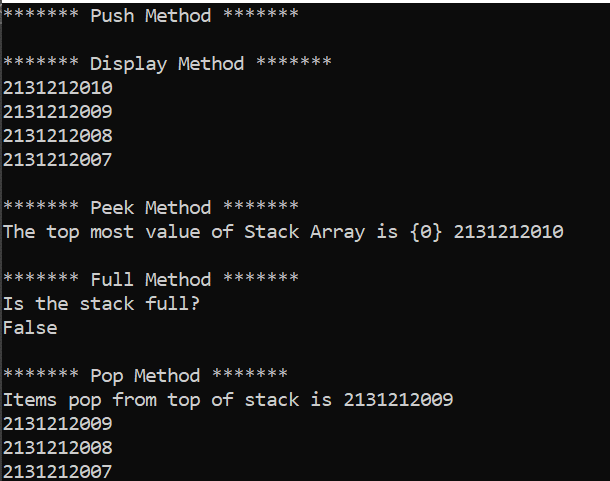
Task: Click 'Is the stack full?' text
Action: 101,304
